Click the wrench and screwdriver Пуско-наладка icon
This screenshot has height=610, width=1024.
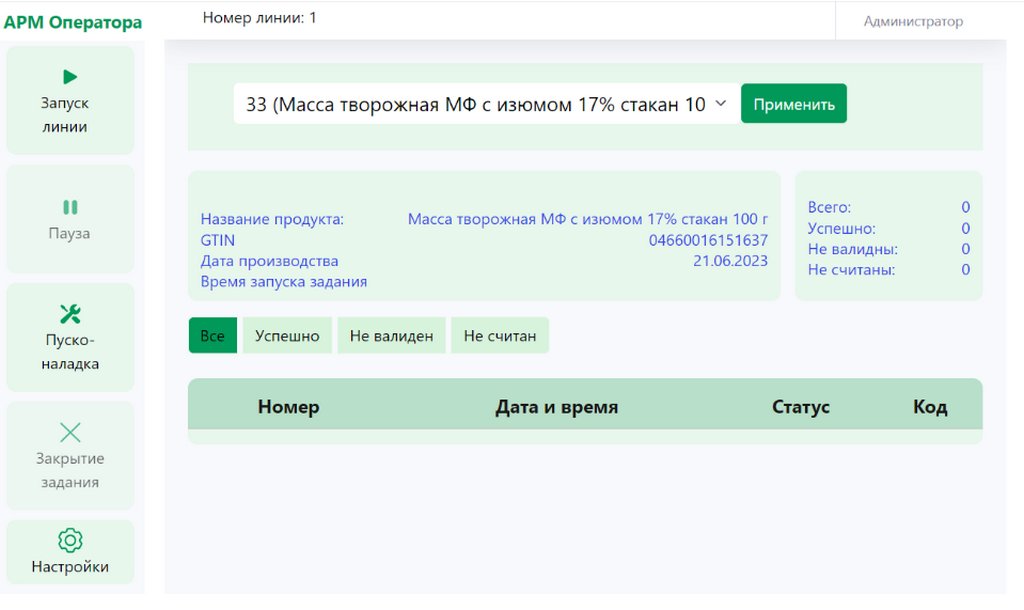coord(70,314)
